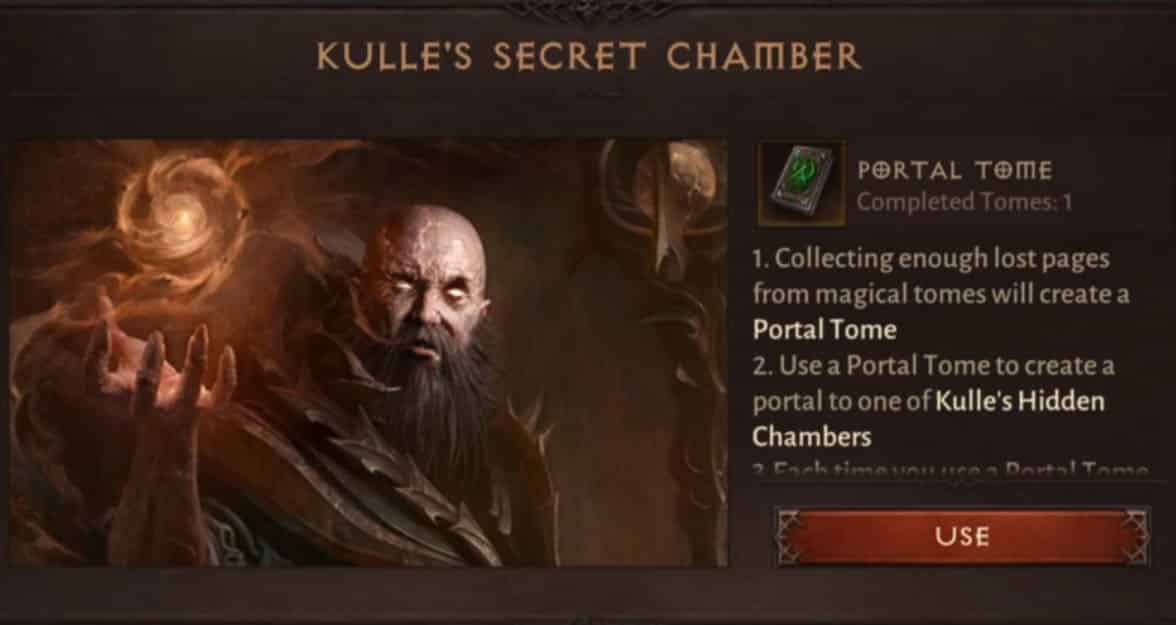Tap the USE button
The height and width of the screenshot is (625, 1176).
click(x=962, y=536)
